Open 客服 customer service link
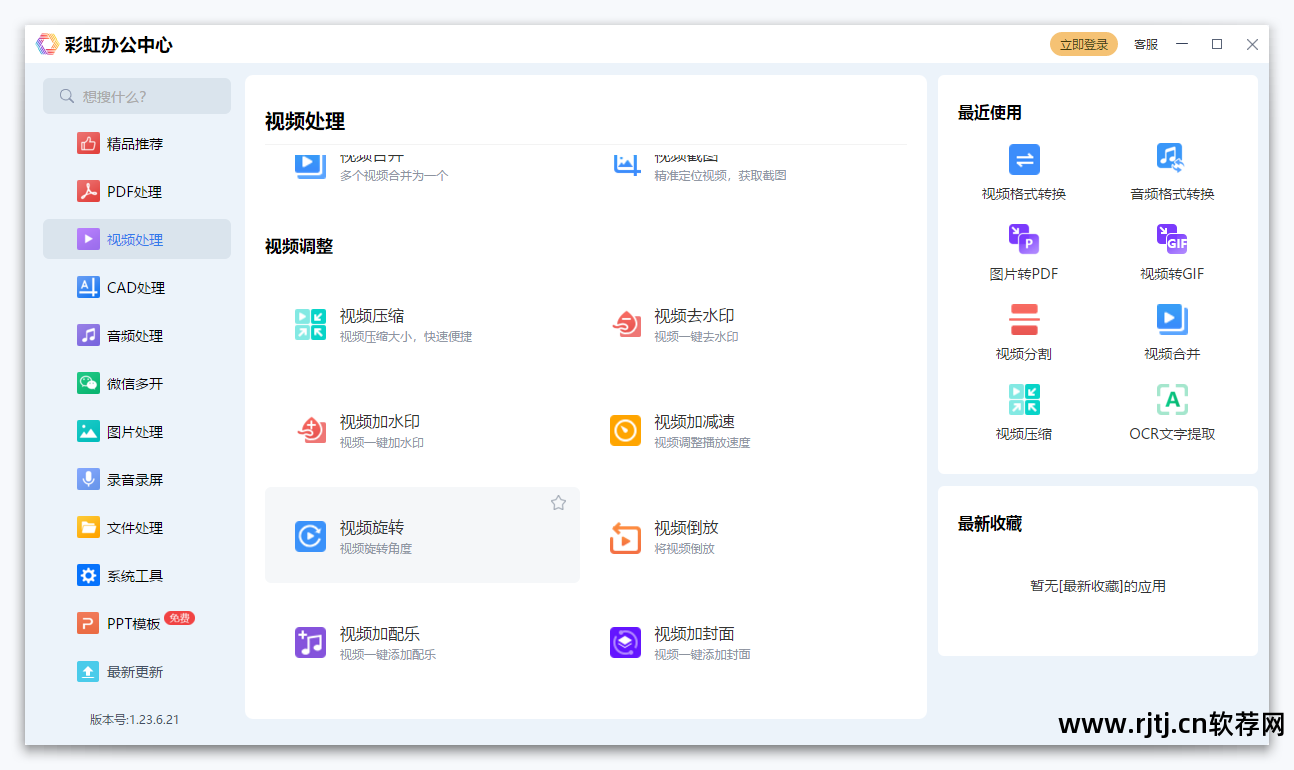 pyautogui.click(x=1145, y=45)
